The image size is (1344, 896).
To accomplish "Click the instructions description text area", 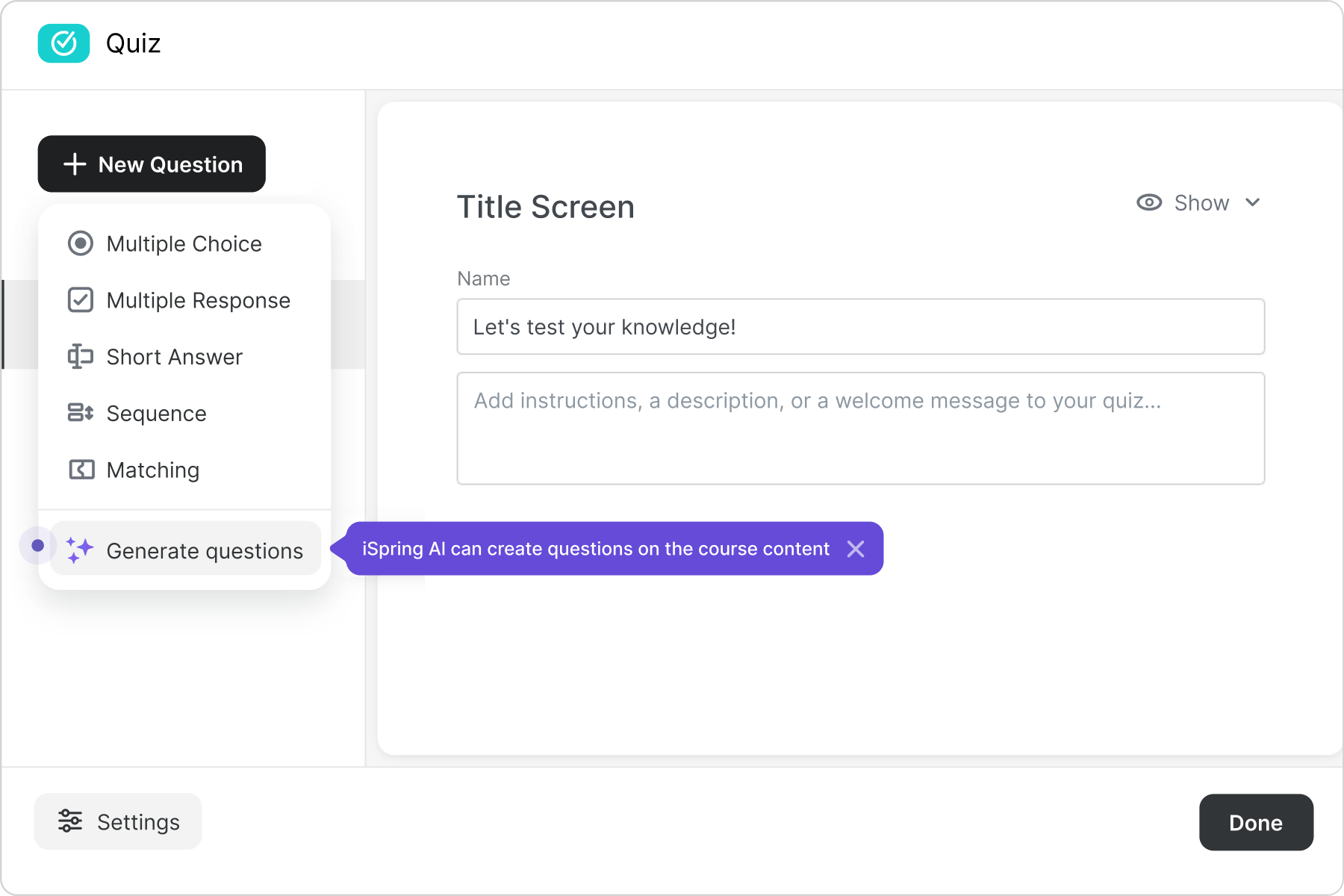I will 860,428.
